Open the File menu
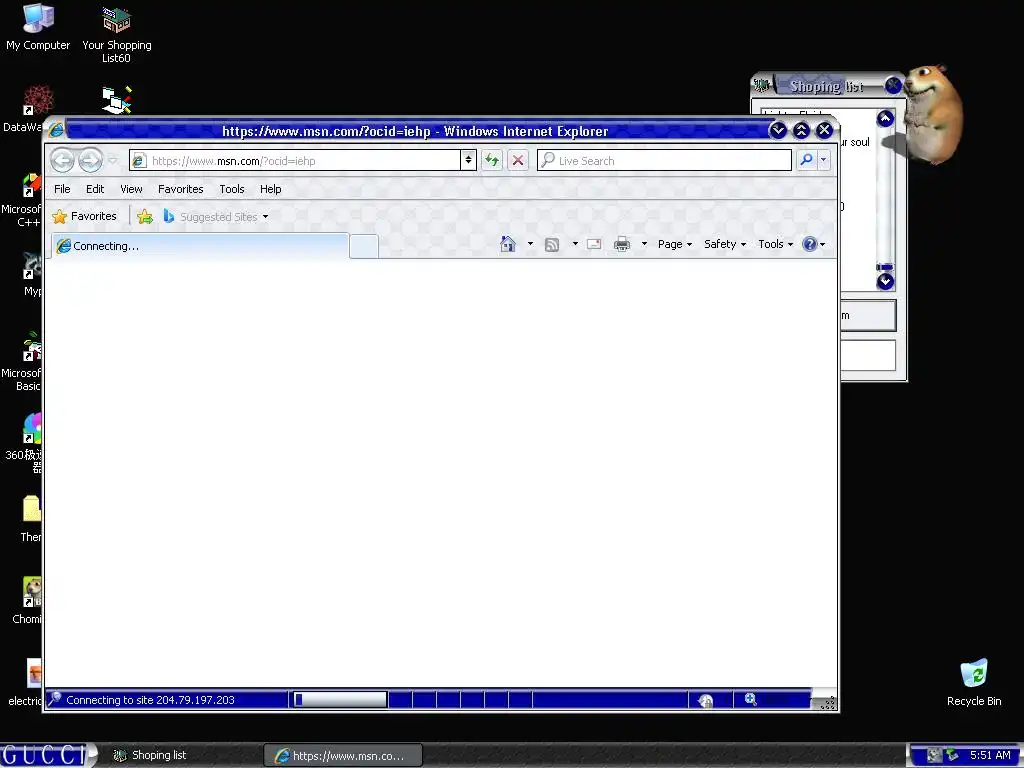Image resolution: width=1024 pixels, height=768 pixels. tap(62, 189)
